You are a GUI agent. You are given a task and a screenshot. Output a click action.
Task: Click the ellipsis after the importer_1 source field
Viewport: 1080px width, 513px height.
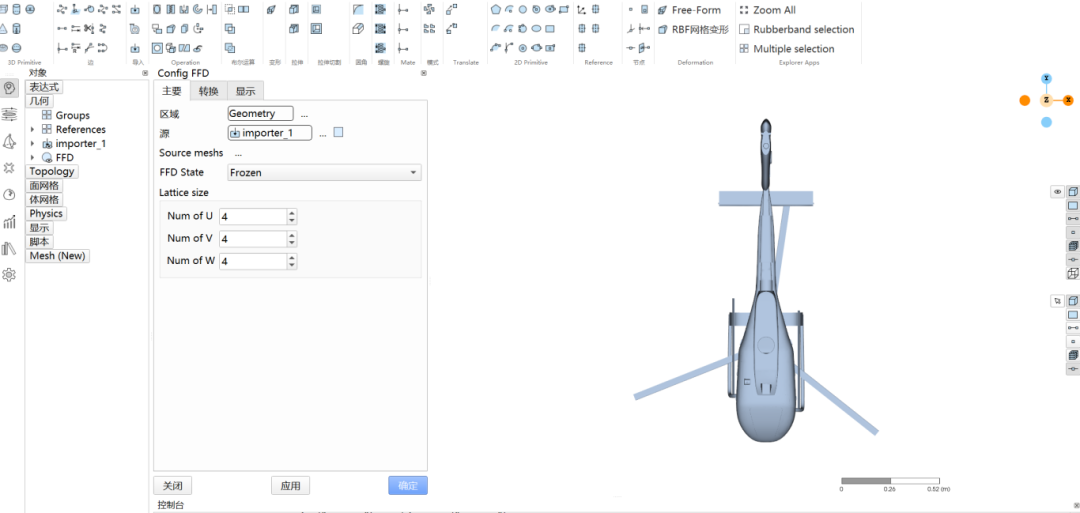coord(322,134)
